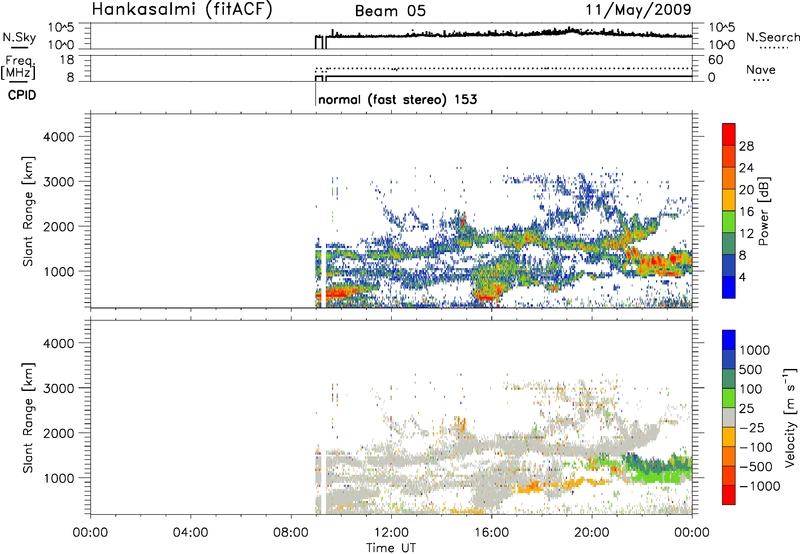
Task: Click the Velocity [m s-1] colorbar title
Action: 790,417
